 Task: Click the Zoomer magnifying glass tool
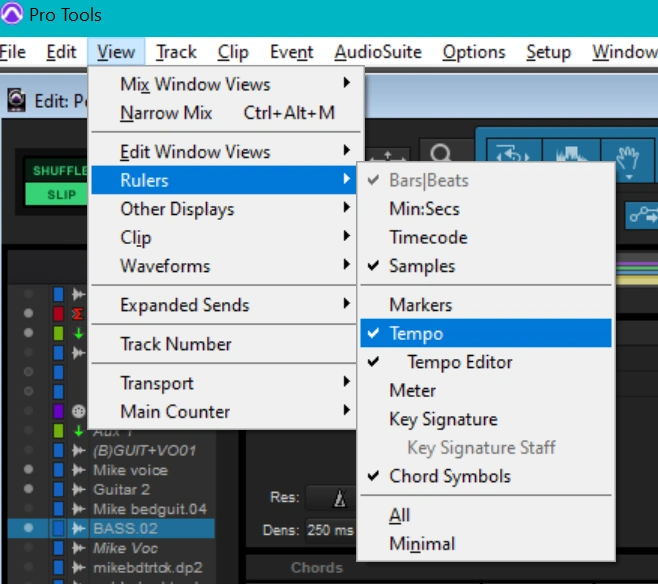pyautogui.click(x=439, y=155)
